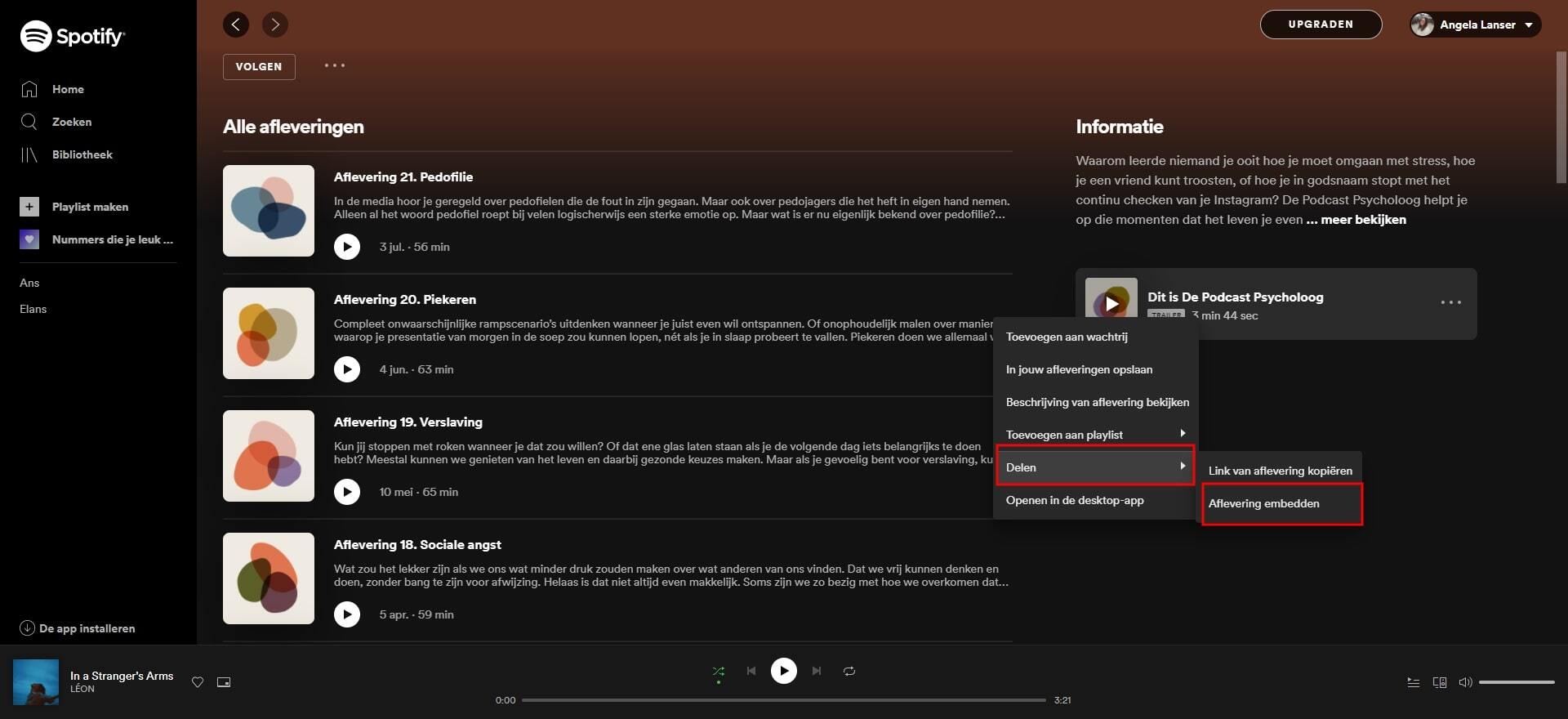Go to Home in sidebar
Image resolution: width=1568 pixels, height=719 pixels.
pos(52,89)
